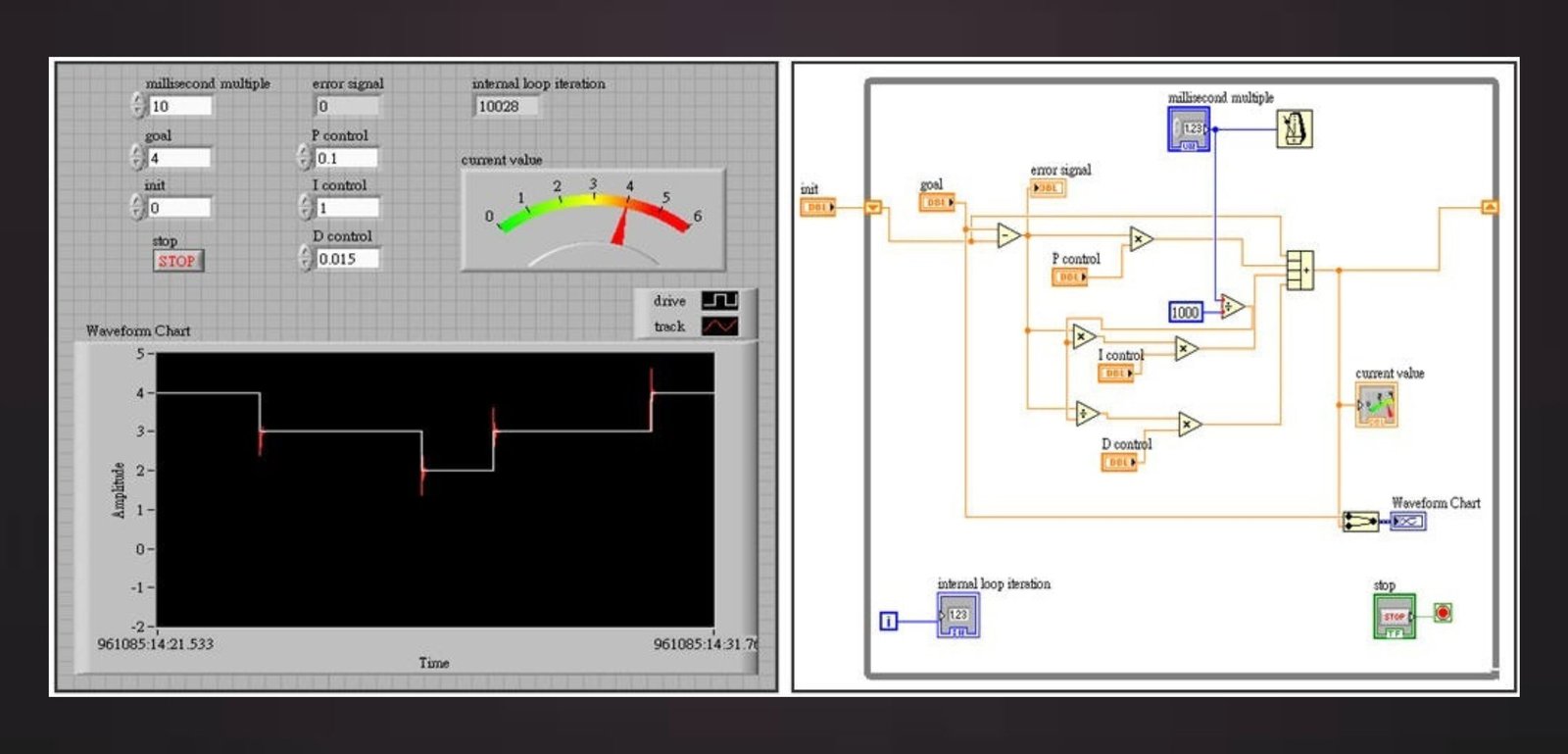Adjust the P control stepper arrows
Image resolution: width=1568 pixels, height=754 pixels.
(x=304, y=157)
